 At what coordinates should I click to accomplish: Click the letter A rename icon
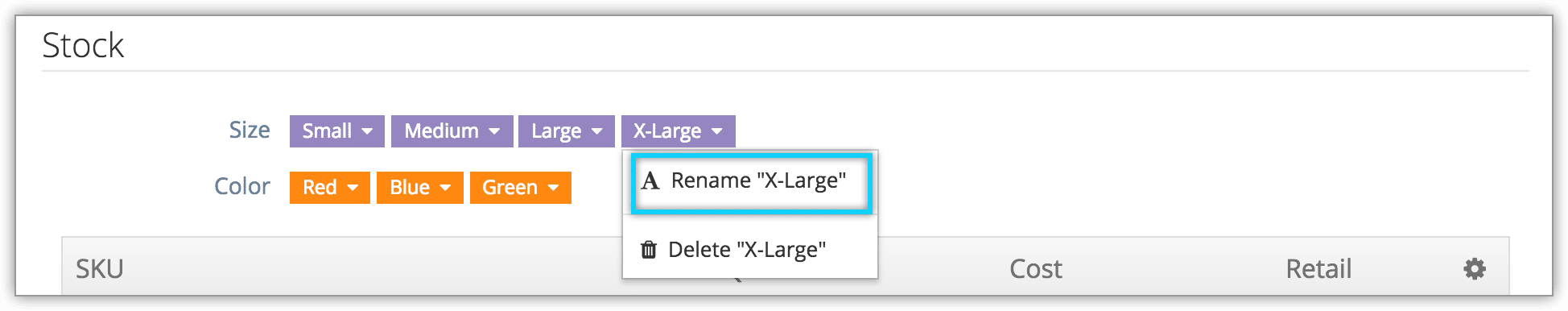[x=650, y=181]
